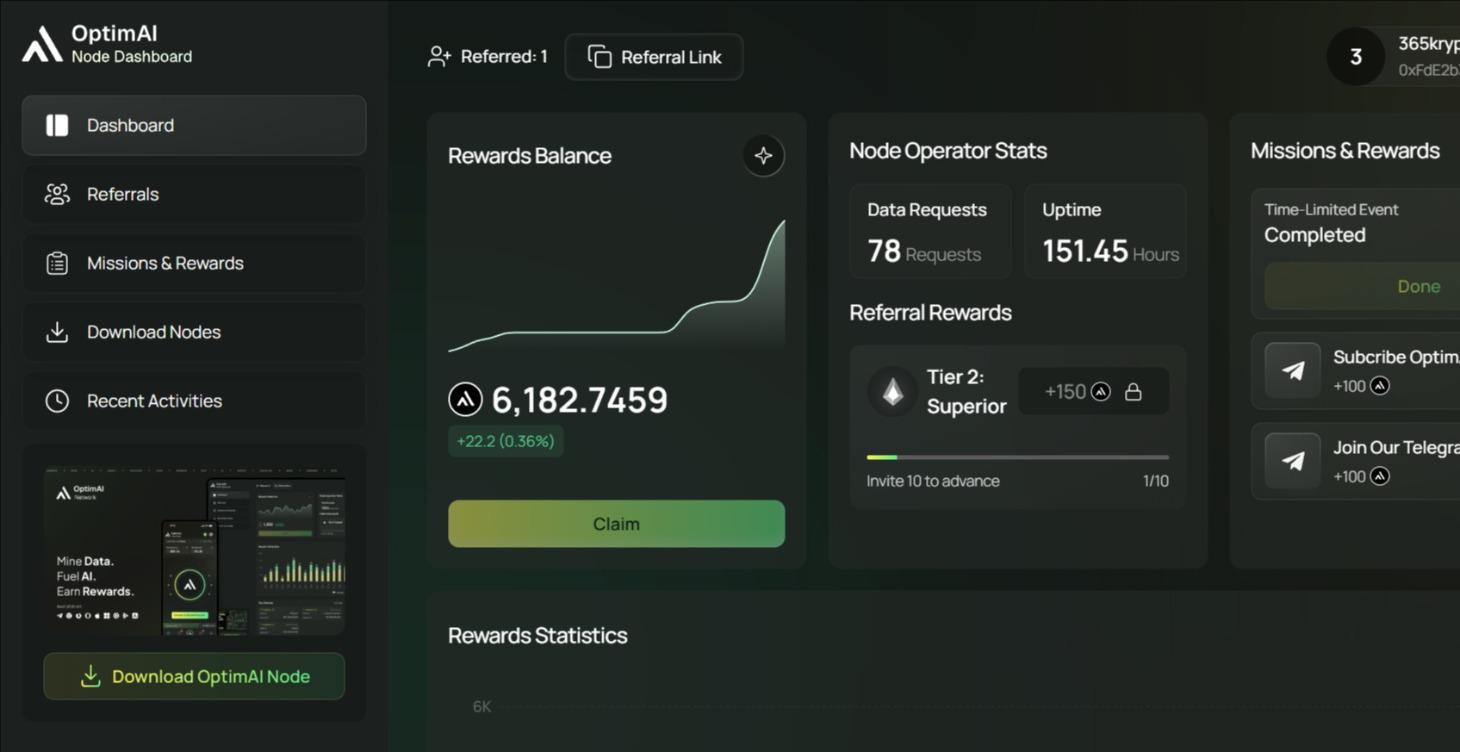Image resolution: width=1460 pixels, height=752 pixels.
Task: Click the OptimAI app promo thumbnail
Action: click(194, 550)
